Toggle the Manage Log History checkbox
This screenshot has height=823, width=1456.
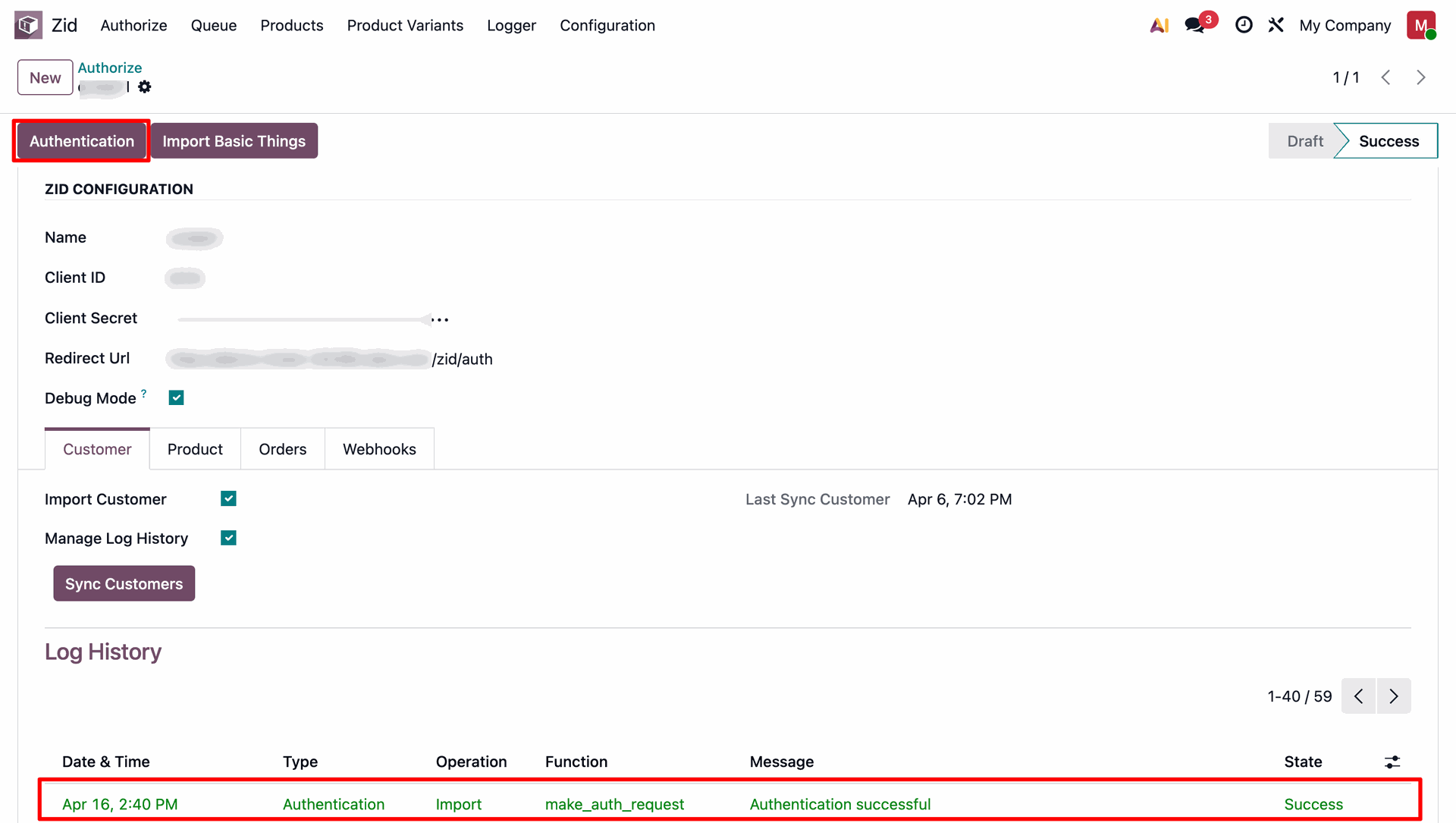click(228, 538)
